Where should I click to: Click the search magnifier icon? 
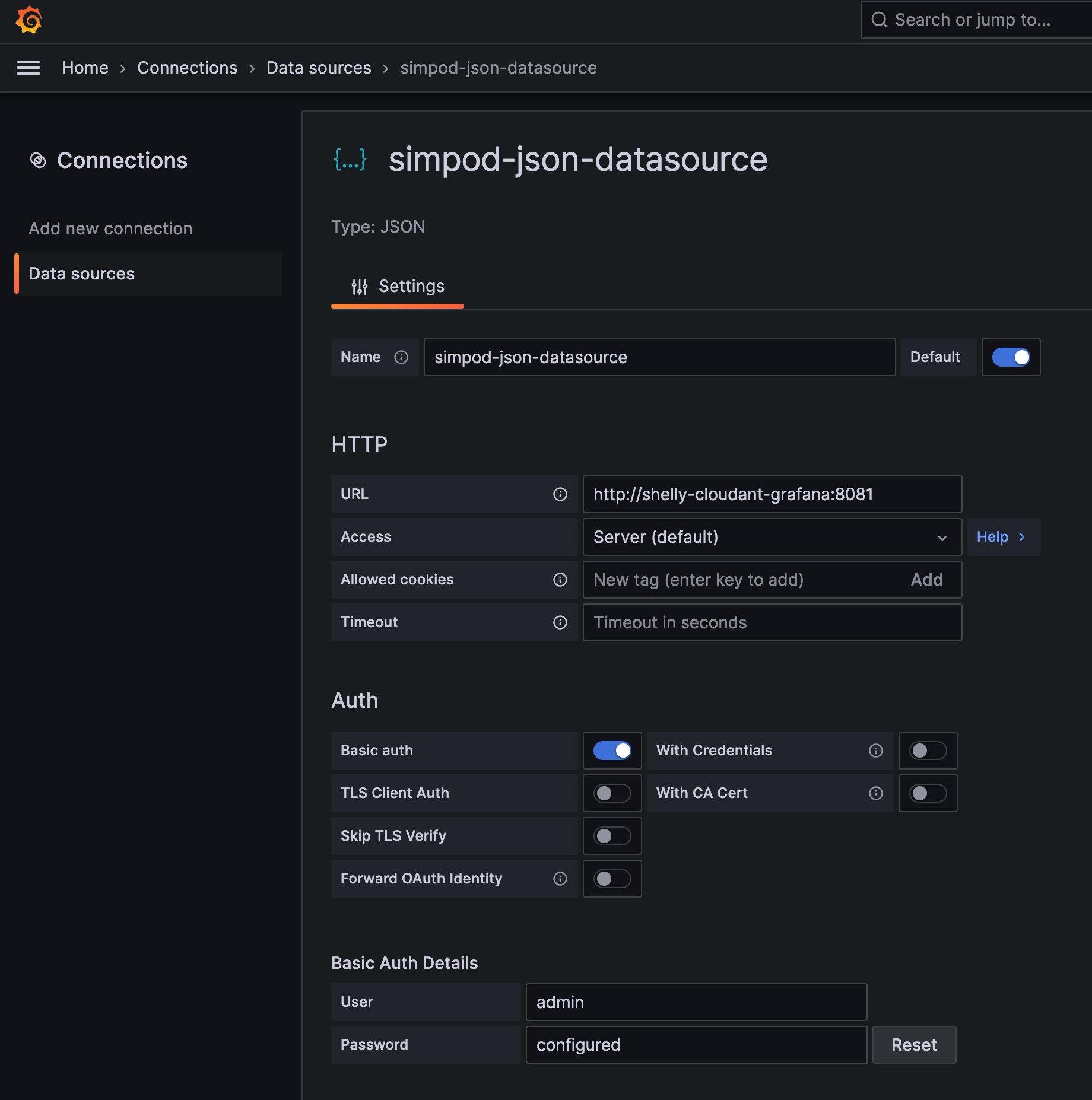click(x=879, y=20)
